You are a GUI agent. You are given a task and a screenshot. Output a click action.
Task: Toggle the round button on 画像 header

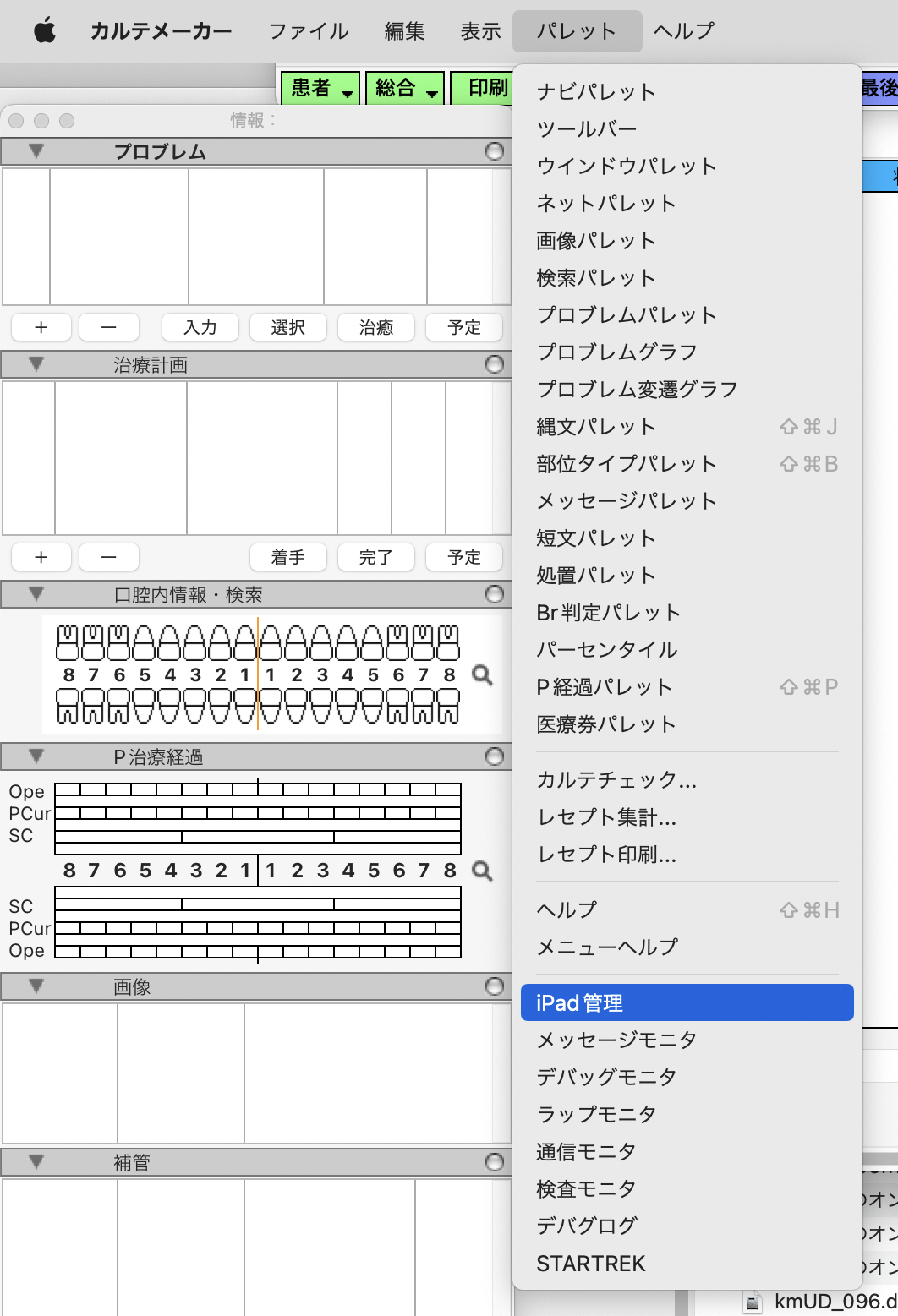point(495,986)
